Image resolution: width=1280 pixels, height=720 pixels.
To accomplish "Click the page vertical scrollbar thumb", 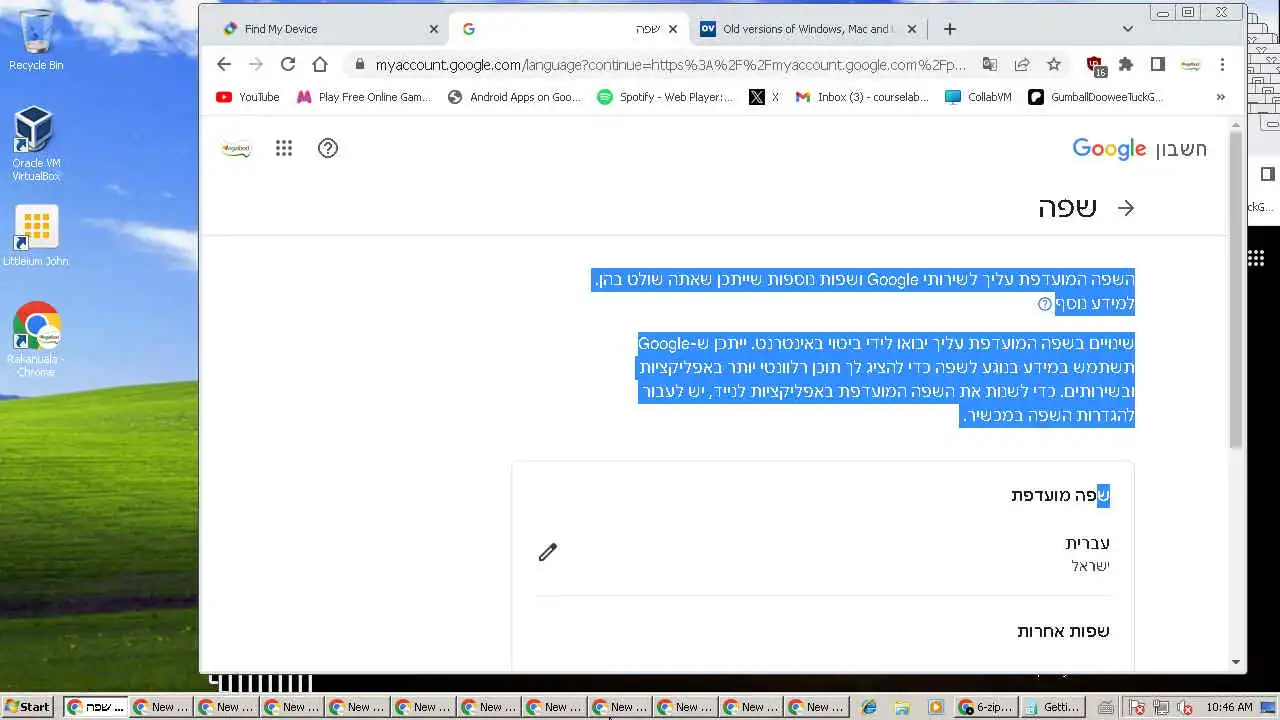I will [x=1236, y=288].
